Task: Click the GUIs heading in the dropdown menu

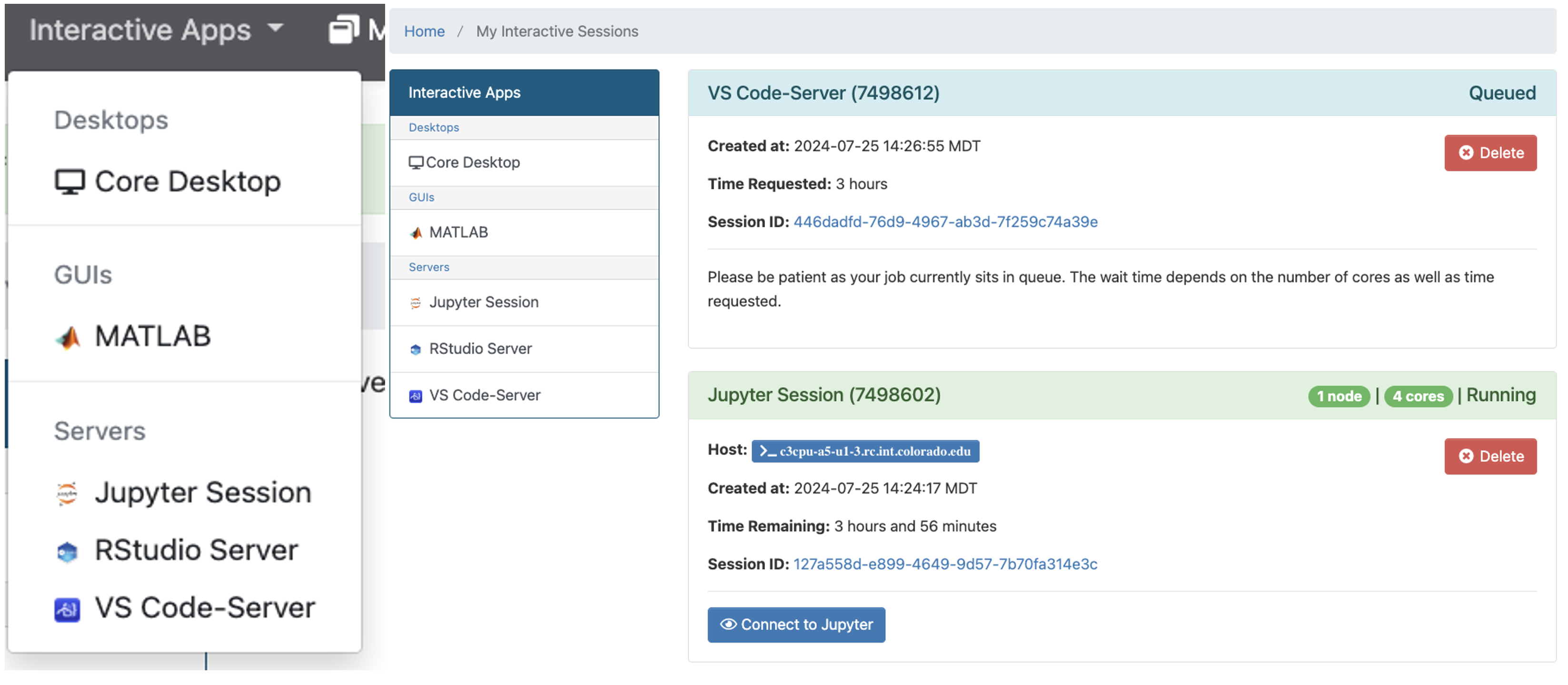Action: [83, 275]
